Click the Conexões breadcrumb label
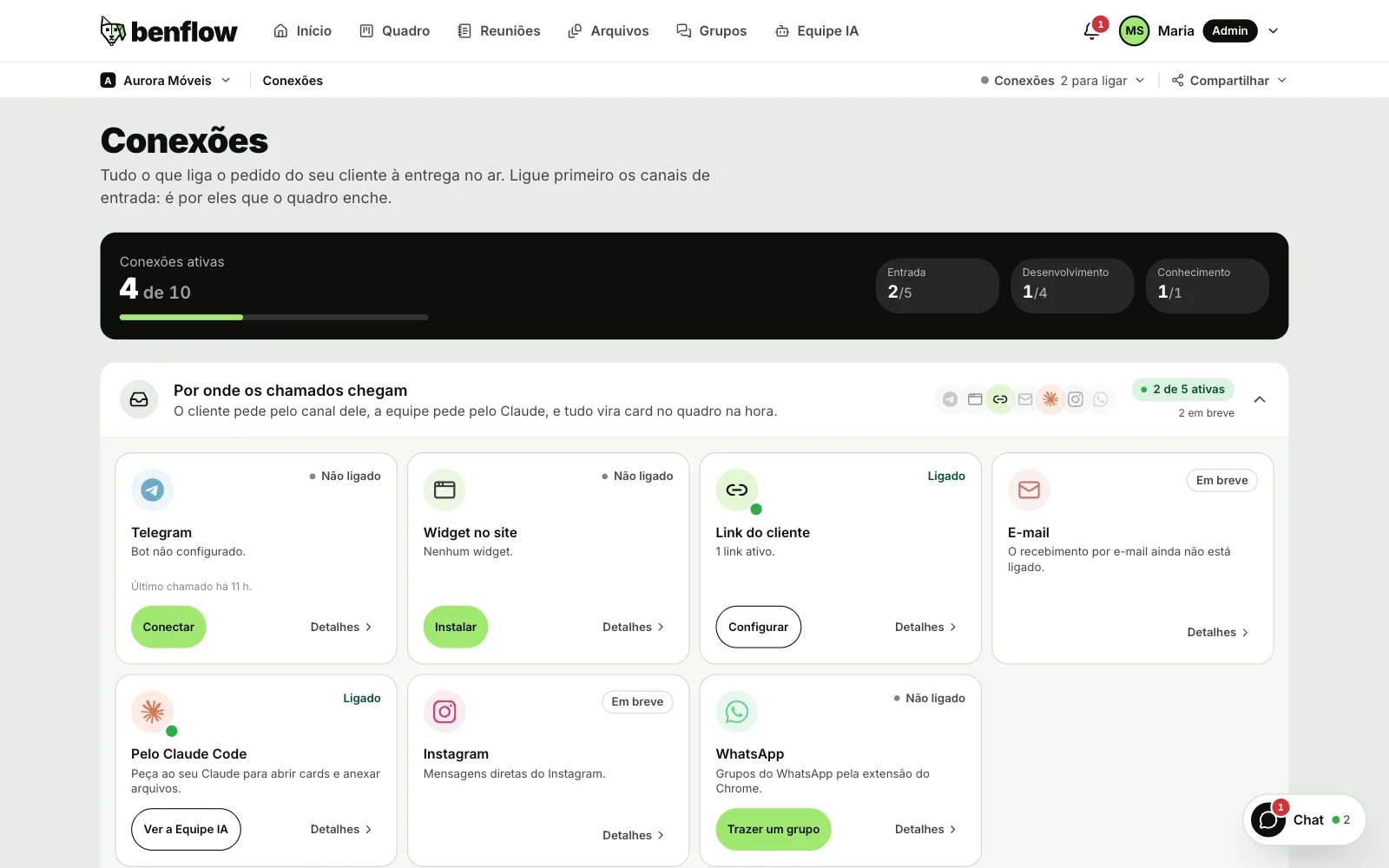The width and height of the screenshot is (1389, 868). (293, 81)
